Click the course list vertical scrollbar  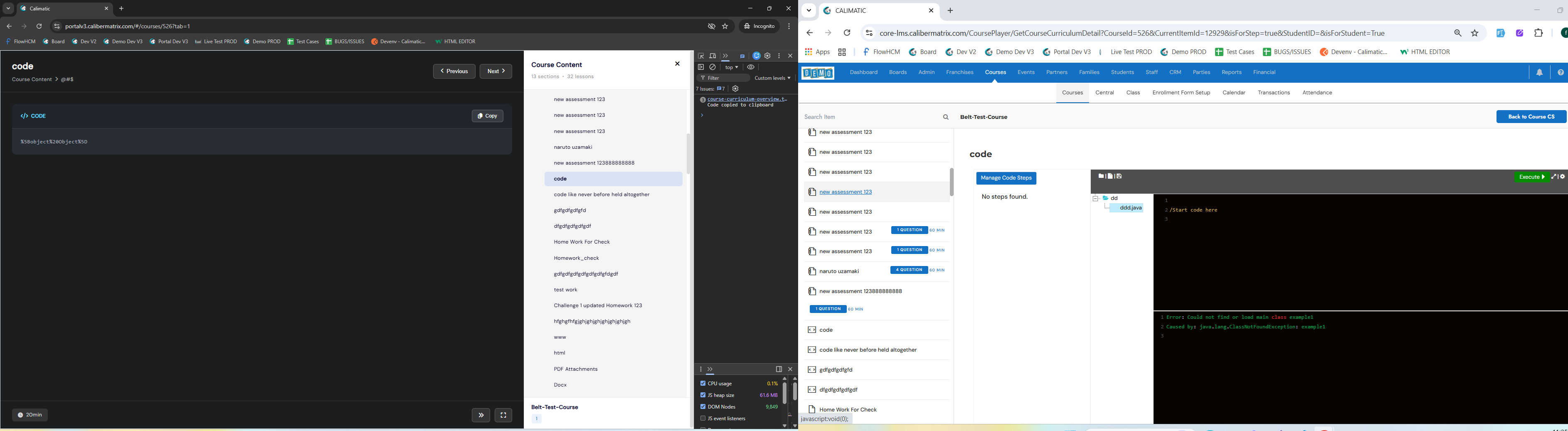[x=952, y=182]
